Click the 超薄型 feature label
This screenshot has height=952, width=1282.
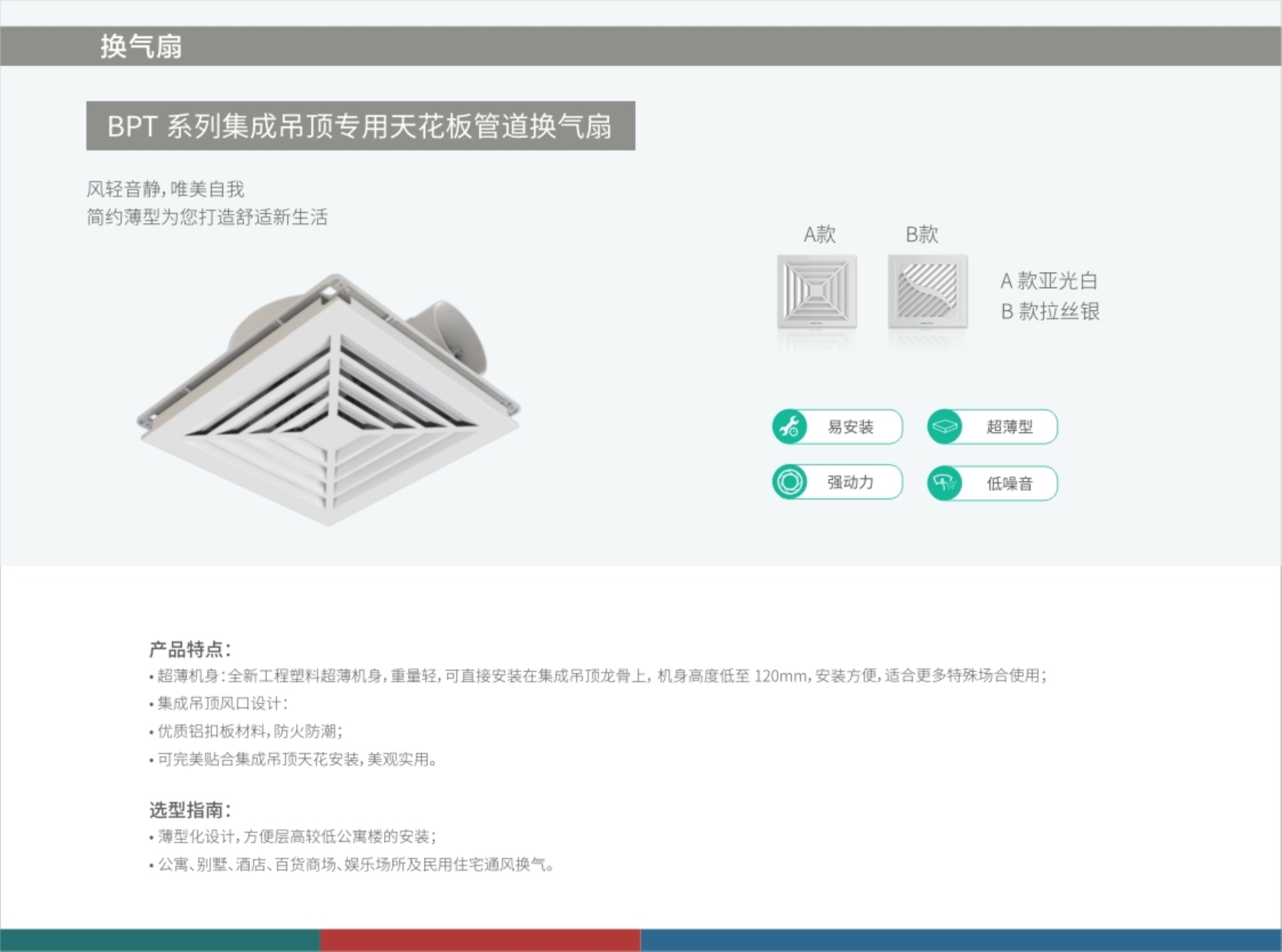click(x=1009, y=427)
